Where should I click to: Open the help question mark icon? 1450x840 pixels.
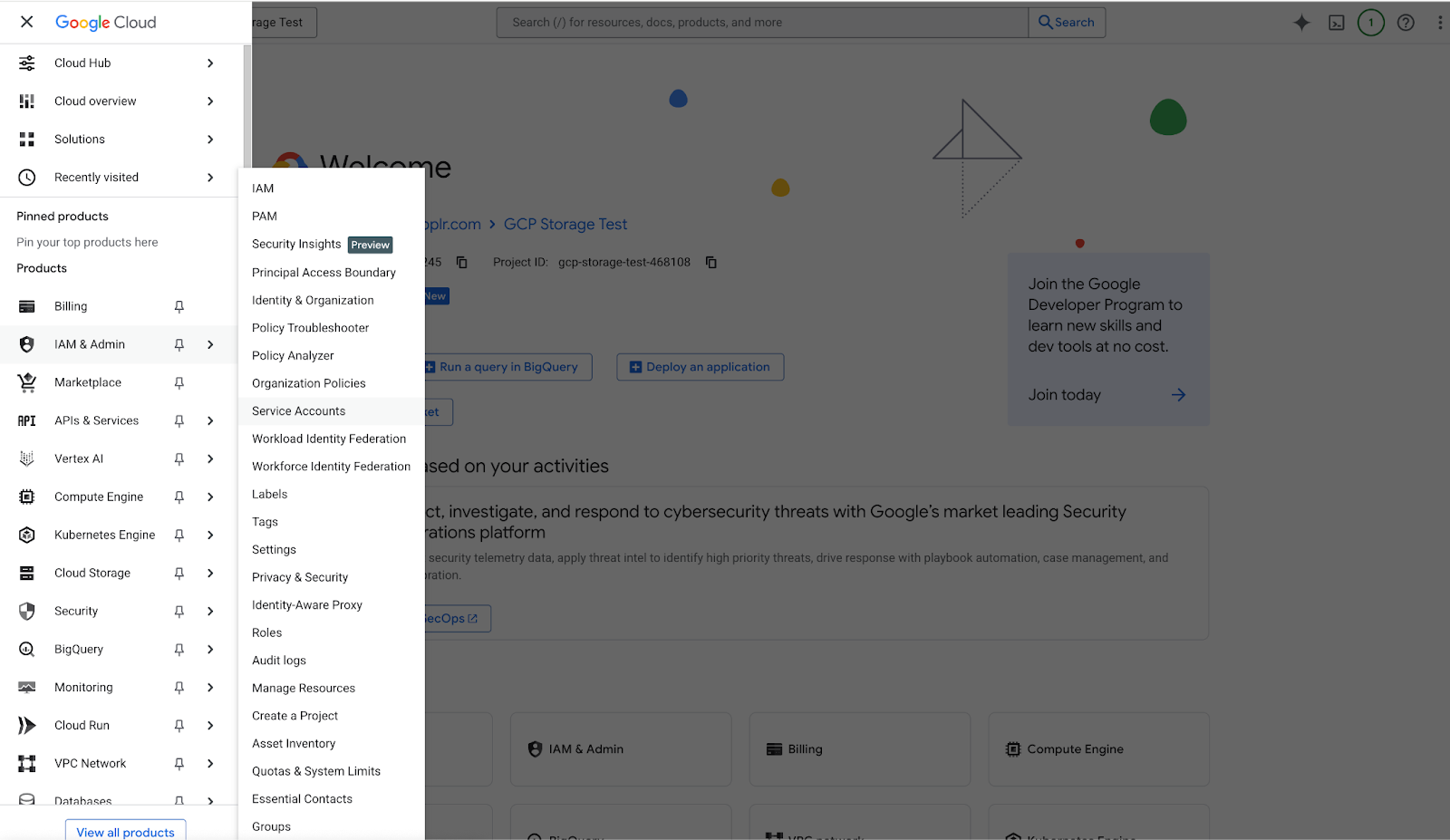(x=1406, y=23)
